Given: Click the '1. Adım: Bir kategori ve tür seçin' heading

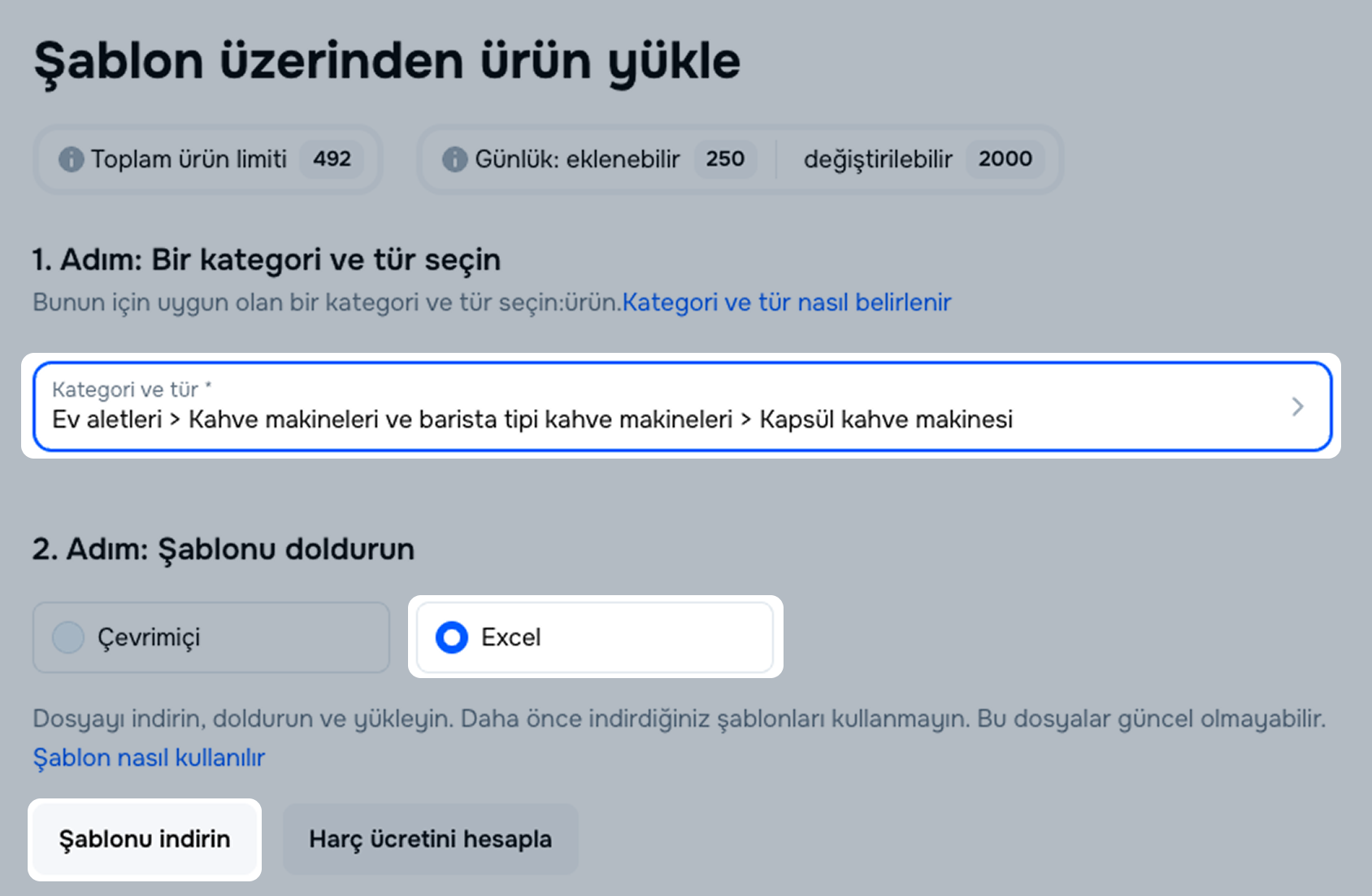Looking at the screenshot, I should pos(266,260).
